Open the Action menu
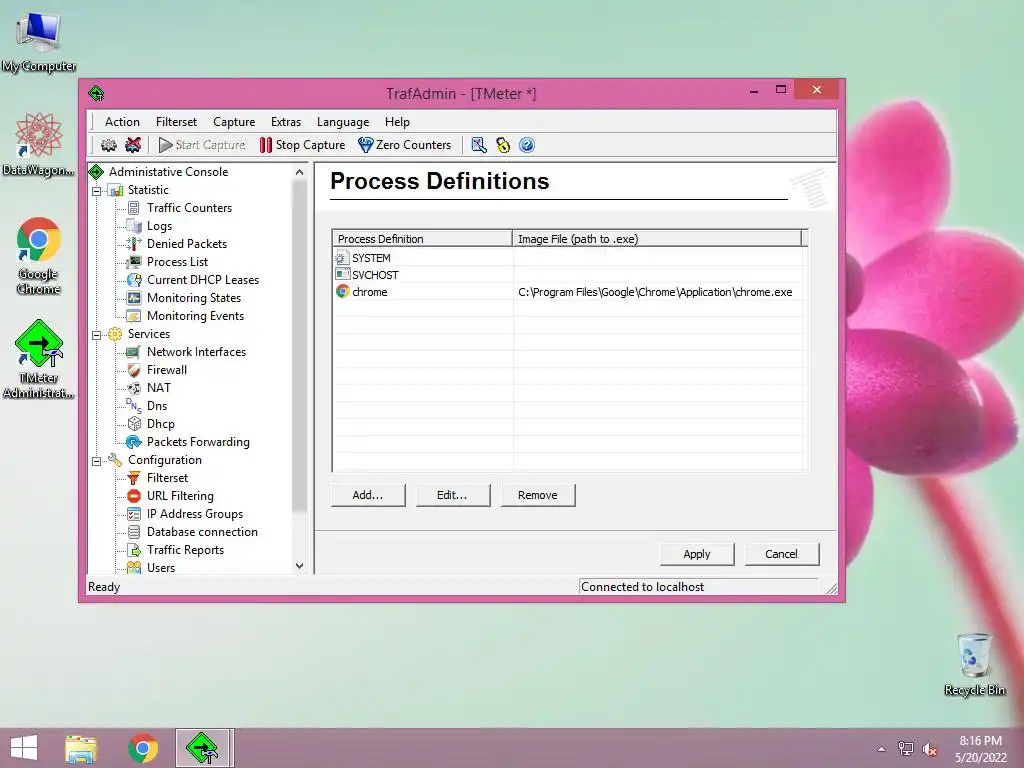This screenshot has height=768, width=1024. (x=122, y=121)
